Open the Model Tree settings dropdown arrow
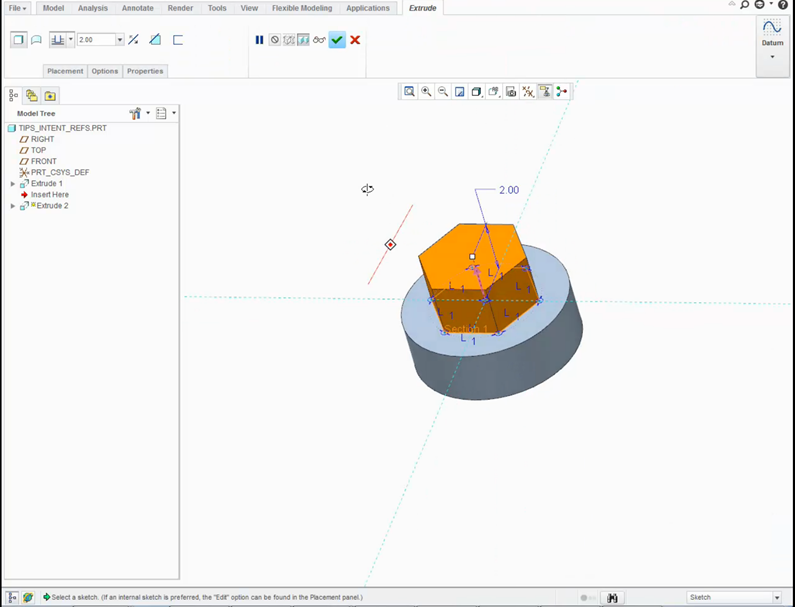This screenshot has width=795, height=610. point(148,113)
